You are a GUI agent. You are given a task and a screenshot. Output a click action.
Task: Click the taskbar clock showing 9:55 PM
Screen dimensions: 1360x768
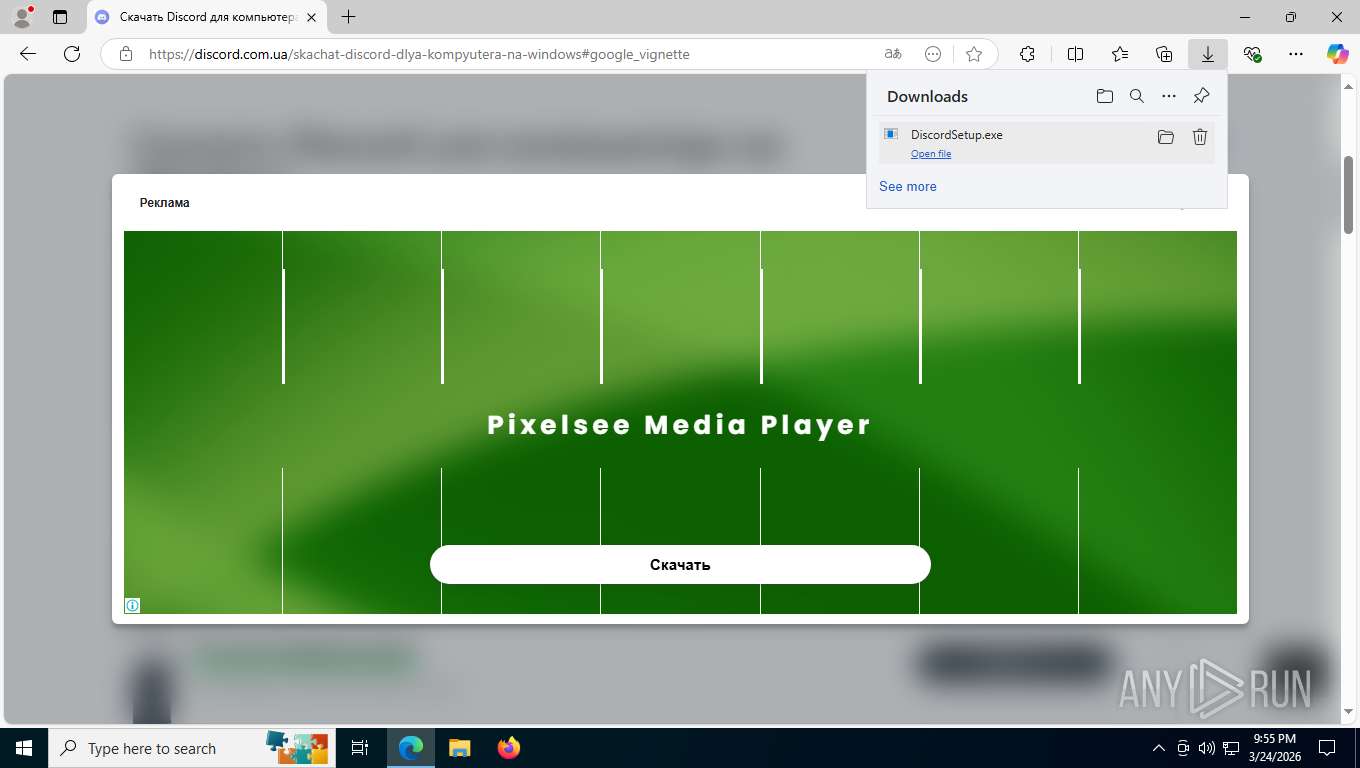tap(1274, 748)
